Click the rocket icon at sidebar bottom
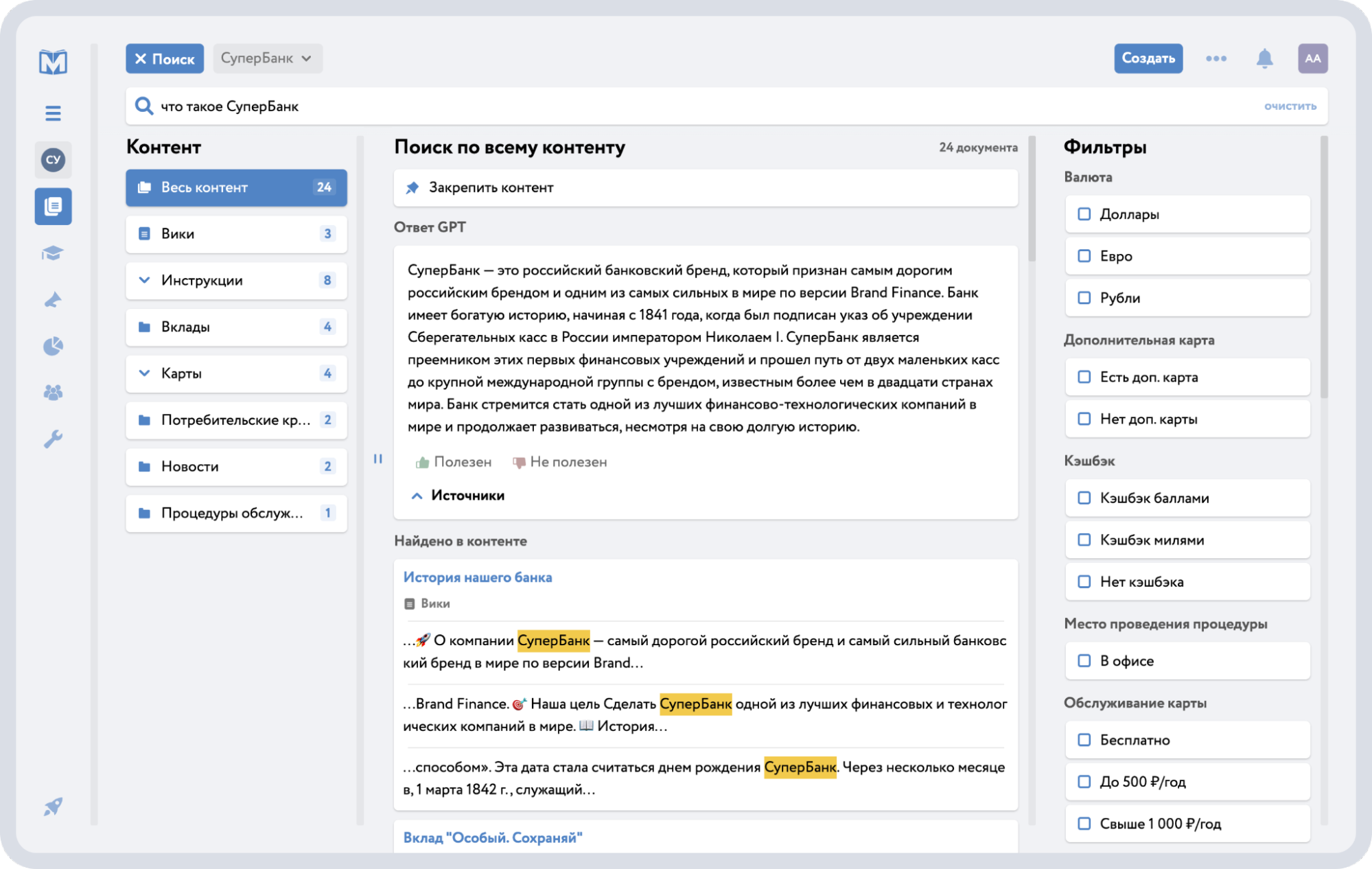 tap(53, 807)
